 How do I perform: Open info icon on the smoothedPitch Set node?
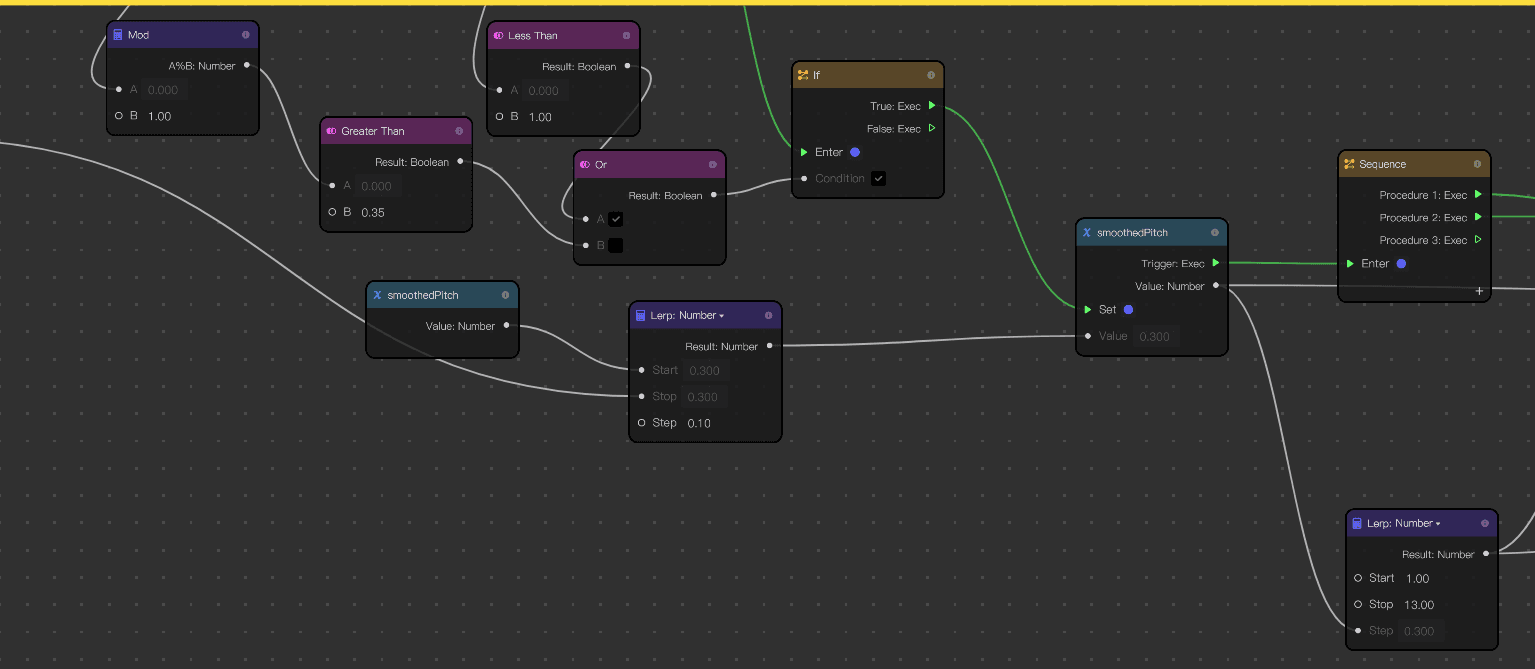[1215, 233]
